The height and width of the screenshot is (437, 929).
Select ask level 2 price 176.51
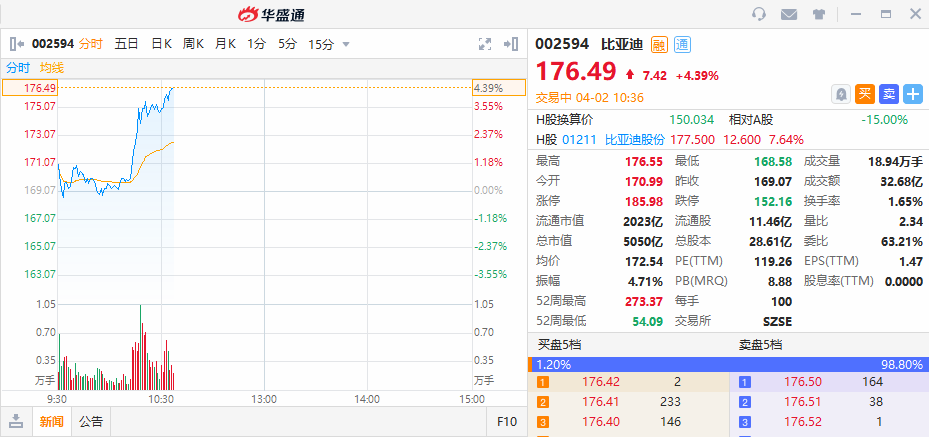point(803,402)
